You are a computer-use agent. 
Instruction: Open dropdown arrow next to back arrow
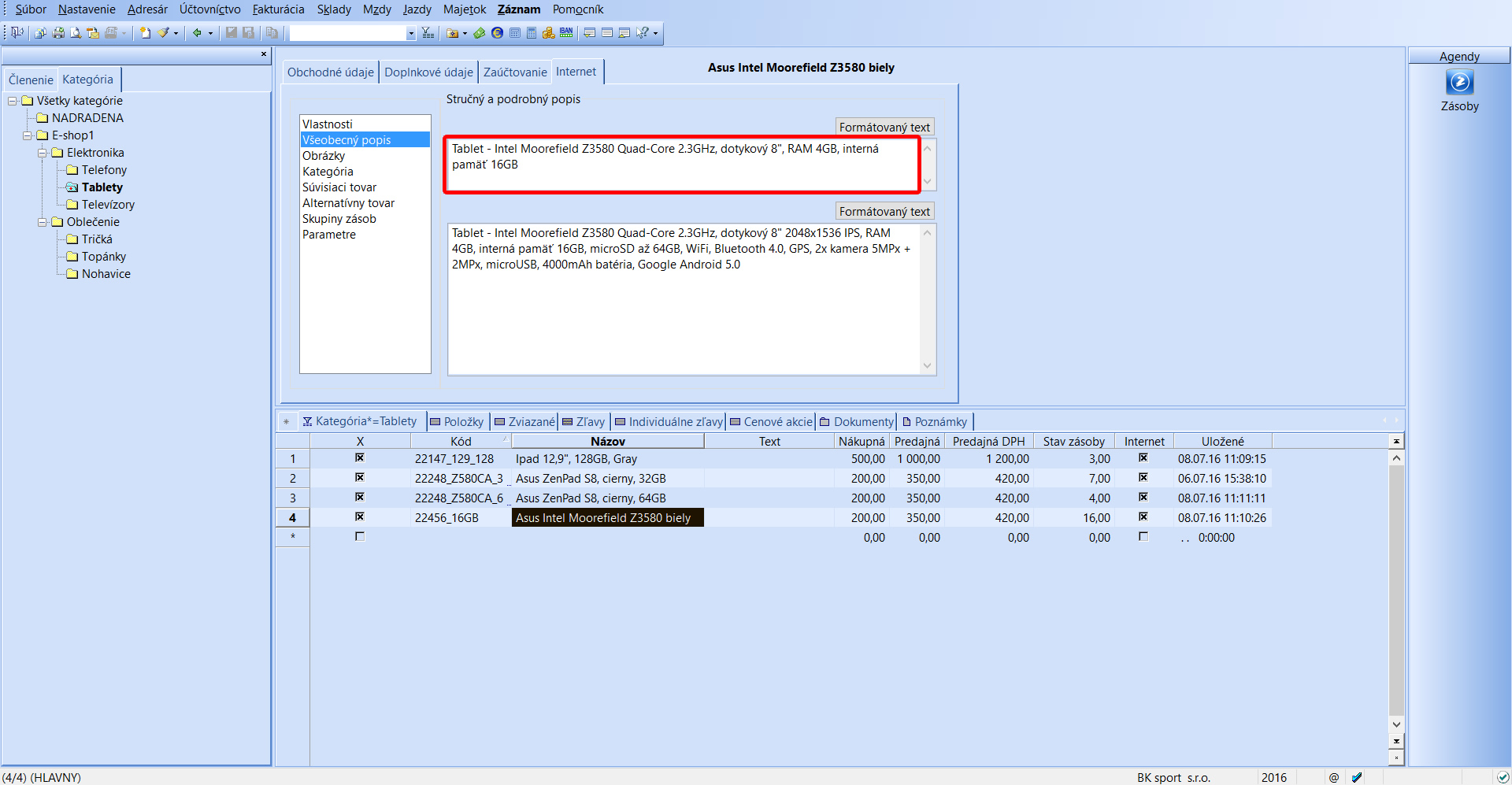(x=210, y=33)
